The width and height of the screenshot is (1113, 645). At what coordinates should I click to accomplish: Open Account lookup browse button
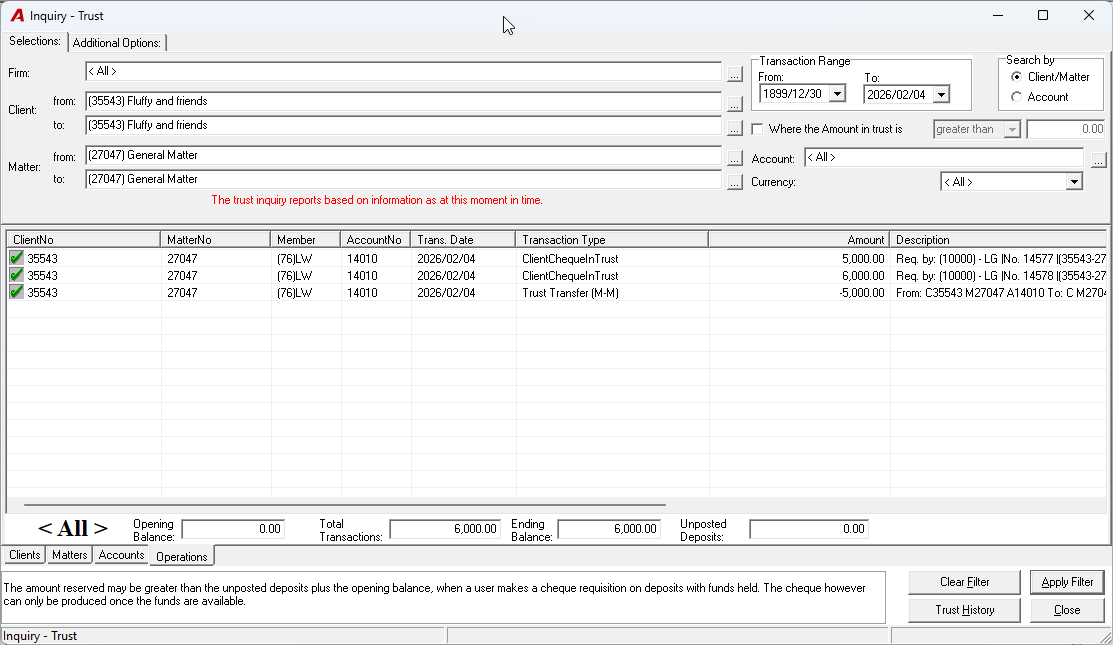(1098, 160)
